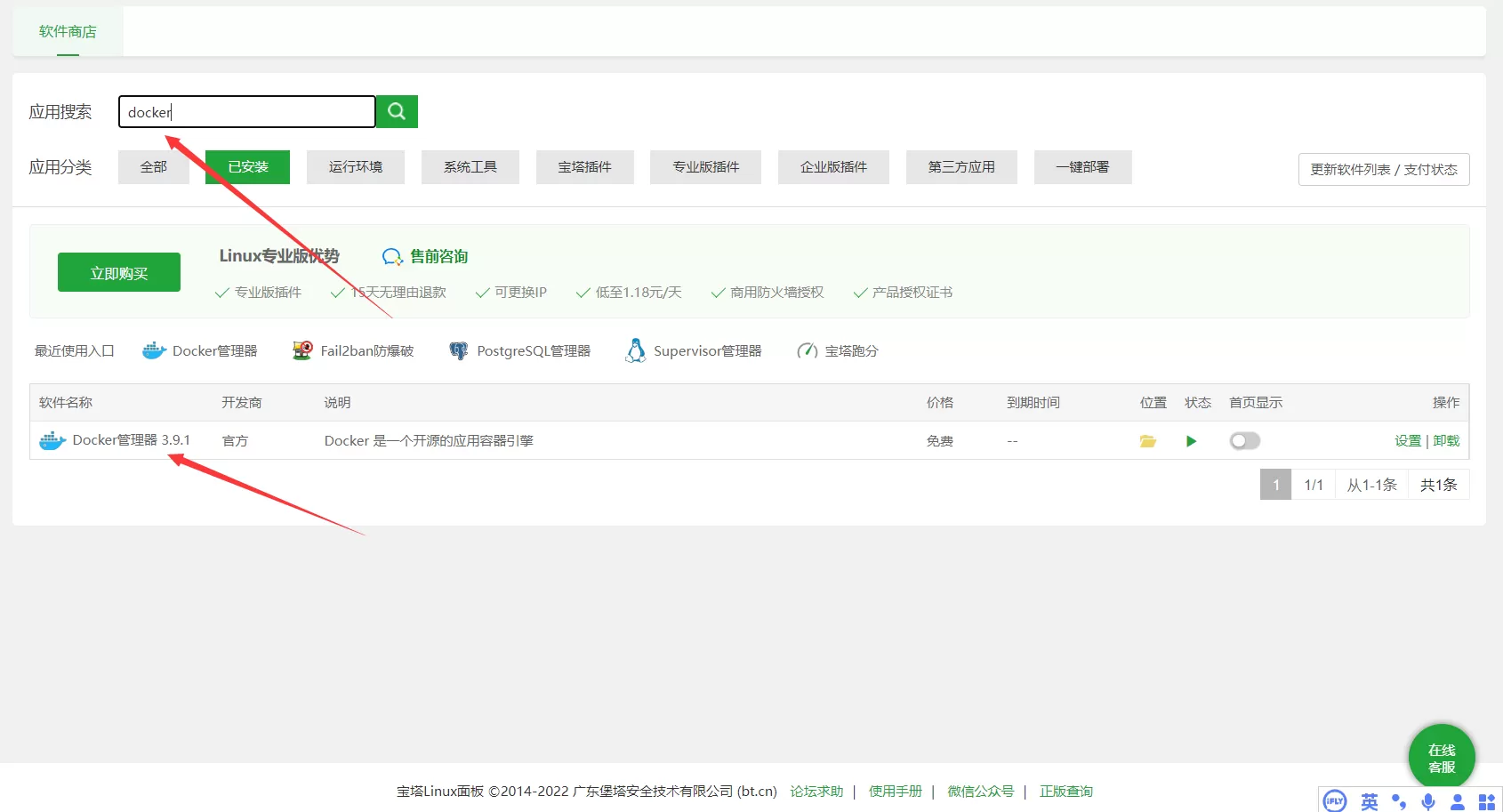Viewport: 1503px width, 812px height.
Task: Click the Docker green run status icon
Action: click(x=1191, y=441)
